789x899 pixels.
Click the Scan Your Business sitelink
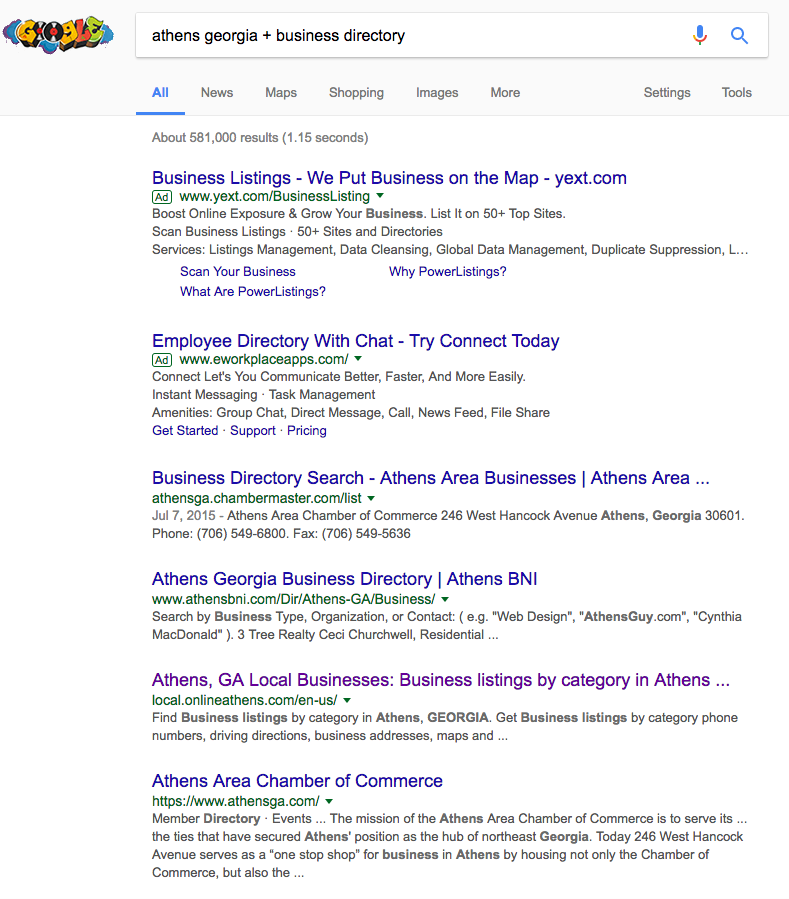237,271
